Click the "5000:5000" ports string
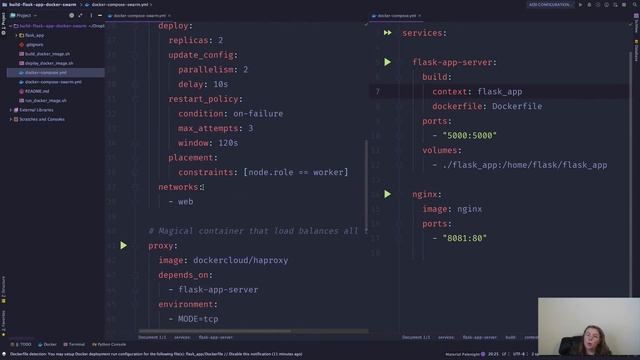Viewport: 640px width, 360px height. tap(469, 135)
